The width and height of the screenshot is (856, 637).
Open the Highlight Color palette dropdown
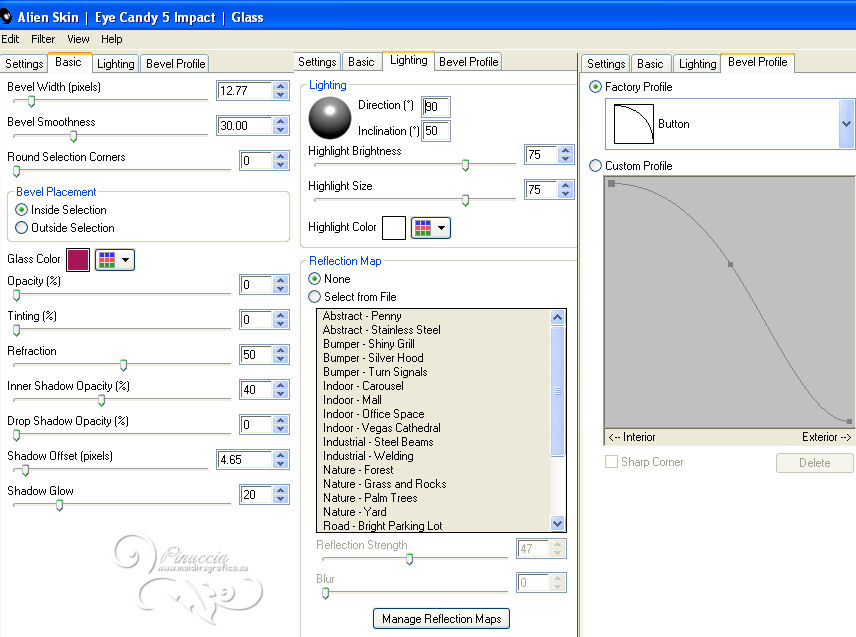[431, 228]
